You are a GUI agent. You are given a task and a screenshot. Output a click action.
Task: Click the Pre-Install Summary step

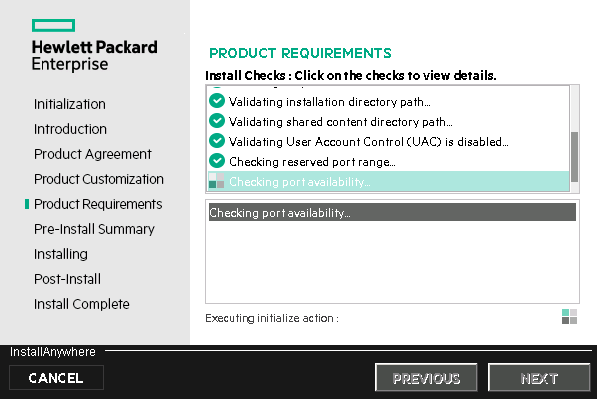[x=94, y=229]
